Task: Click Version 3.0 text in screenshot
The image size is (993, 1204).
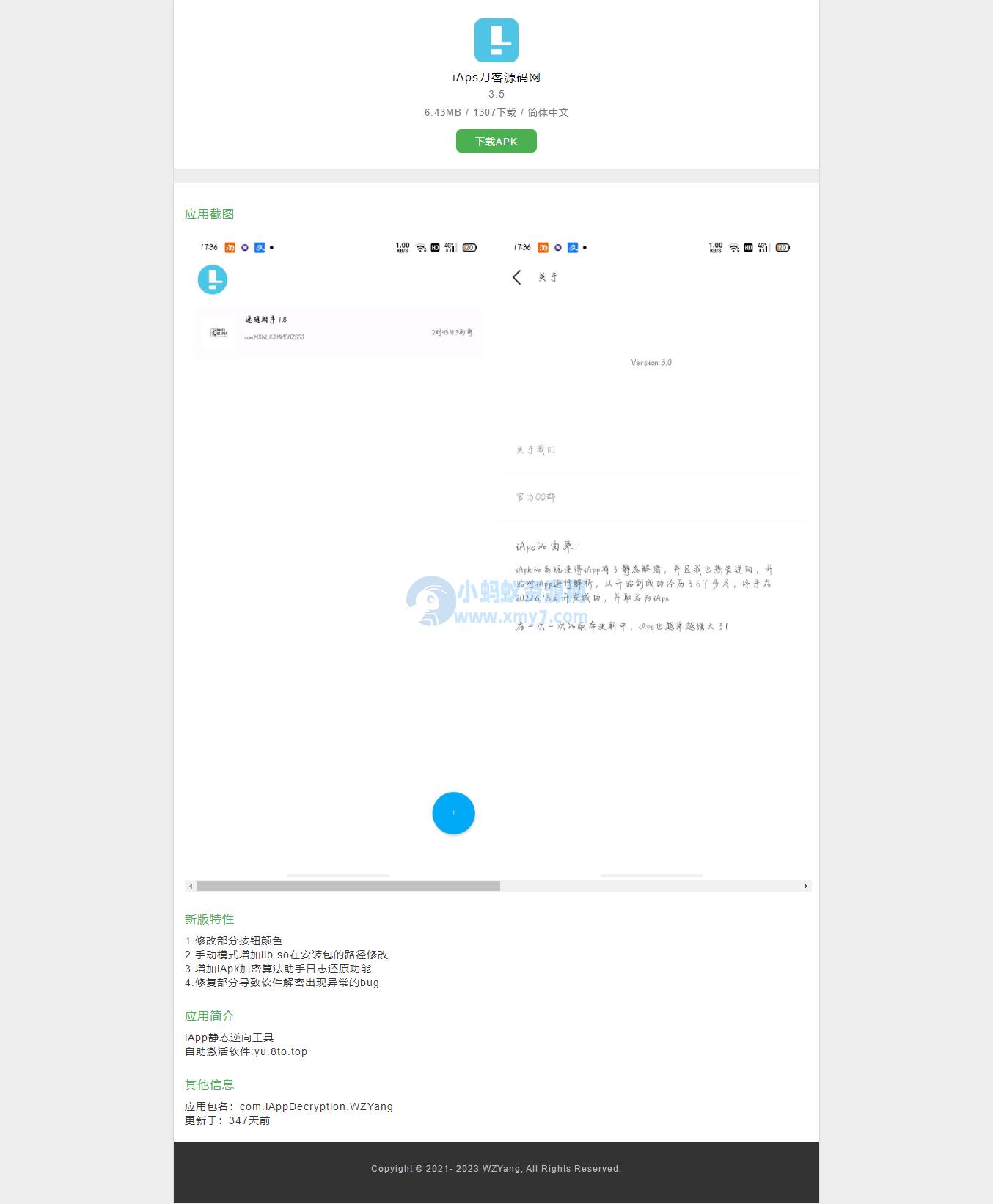Action: click(651, 362)
